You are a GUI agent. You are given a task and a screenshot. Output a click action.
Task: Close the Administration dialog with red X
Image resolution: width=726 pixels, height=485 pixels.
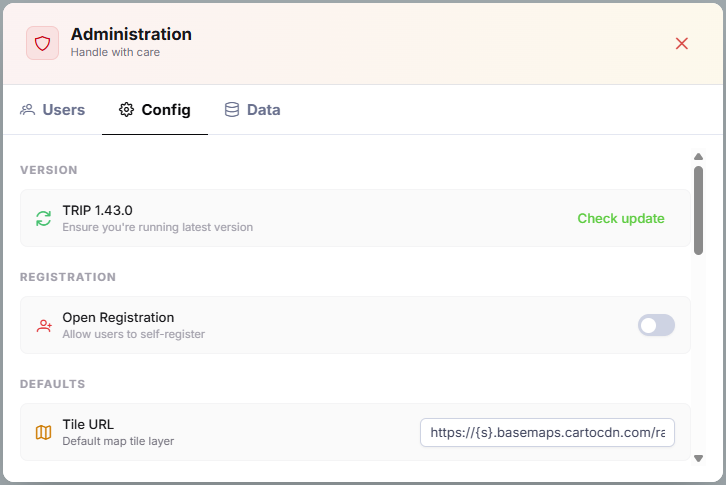682,43
